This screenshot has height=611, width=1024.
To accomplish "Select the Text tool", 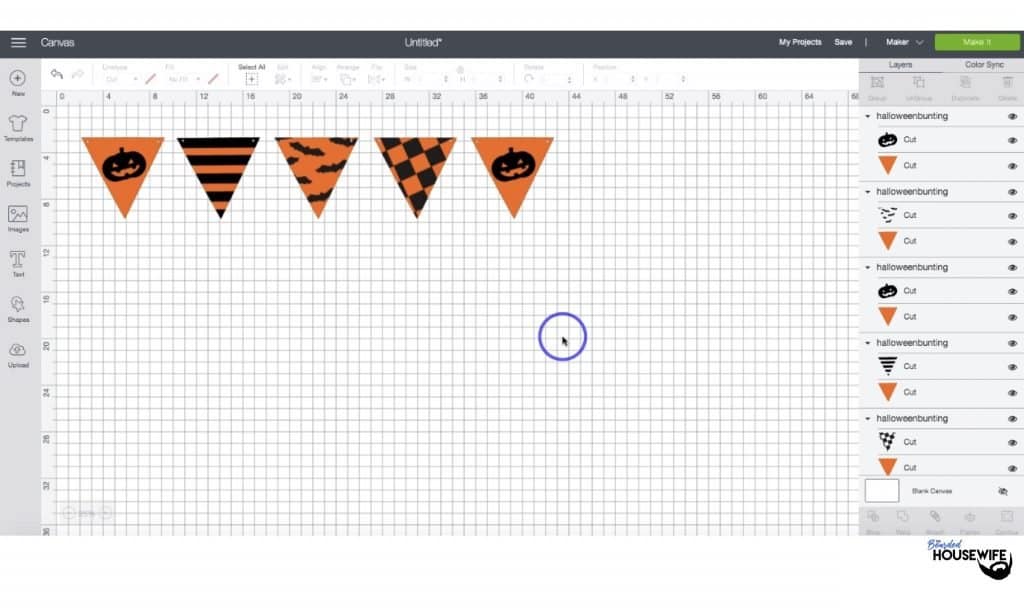I will [18, 260].
